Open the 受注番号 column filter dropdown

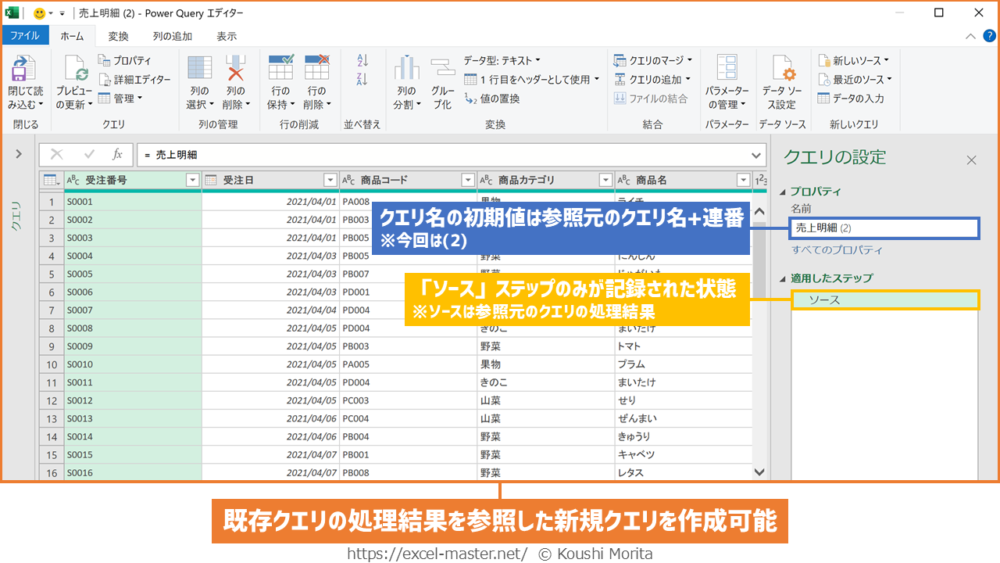click(193, 180)
